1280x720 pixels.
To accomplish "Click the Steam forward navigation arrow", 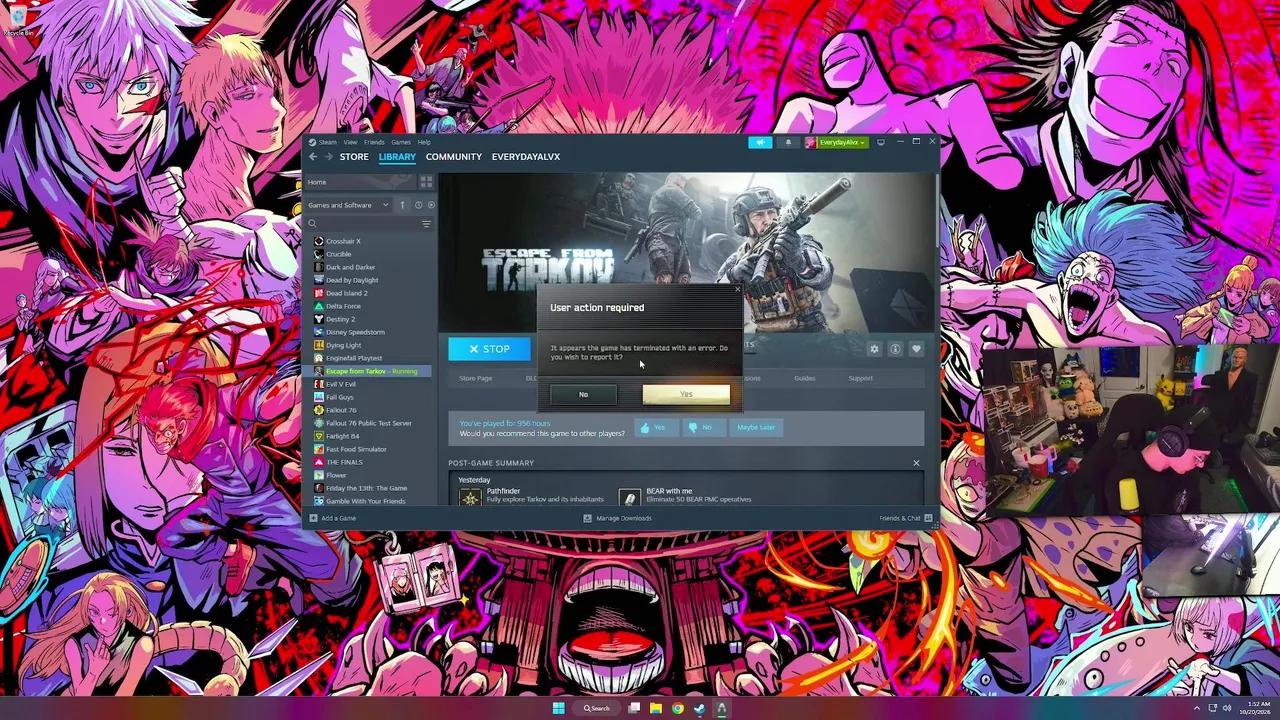I will tap(328, 157).
